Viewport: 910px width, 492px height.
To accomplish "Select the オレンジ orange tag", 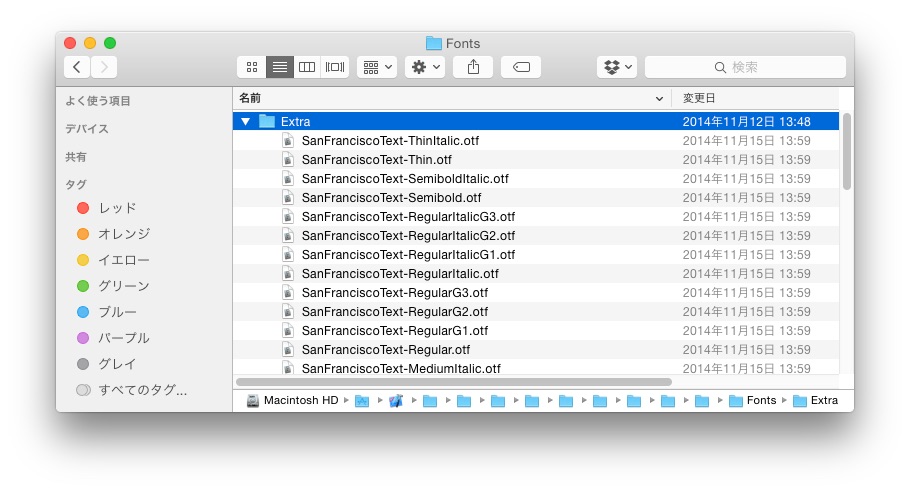I will 113,234.
